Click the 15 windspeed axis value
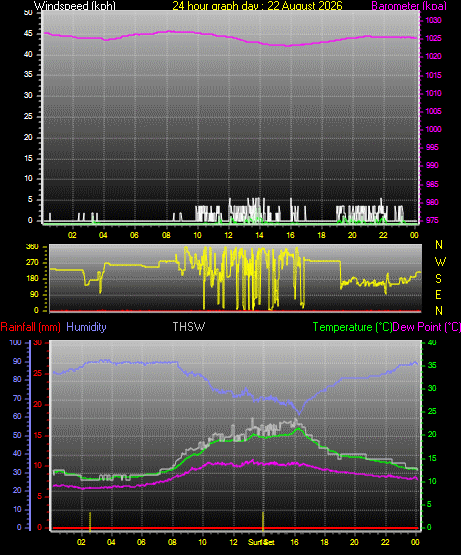The image size is (461, 555). pyautogui.click(x=28, y=158)
